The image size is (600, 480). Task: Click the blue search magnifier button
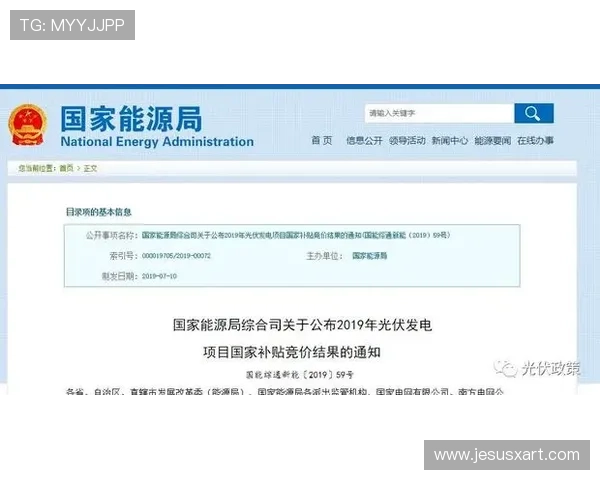point(534,113)
